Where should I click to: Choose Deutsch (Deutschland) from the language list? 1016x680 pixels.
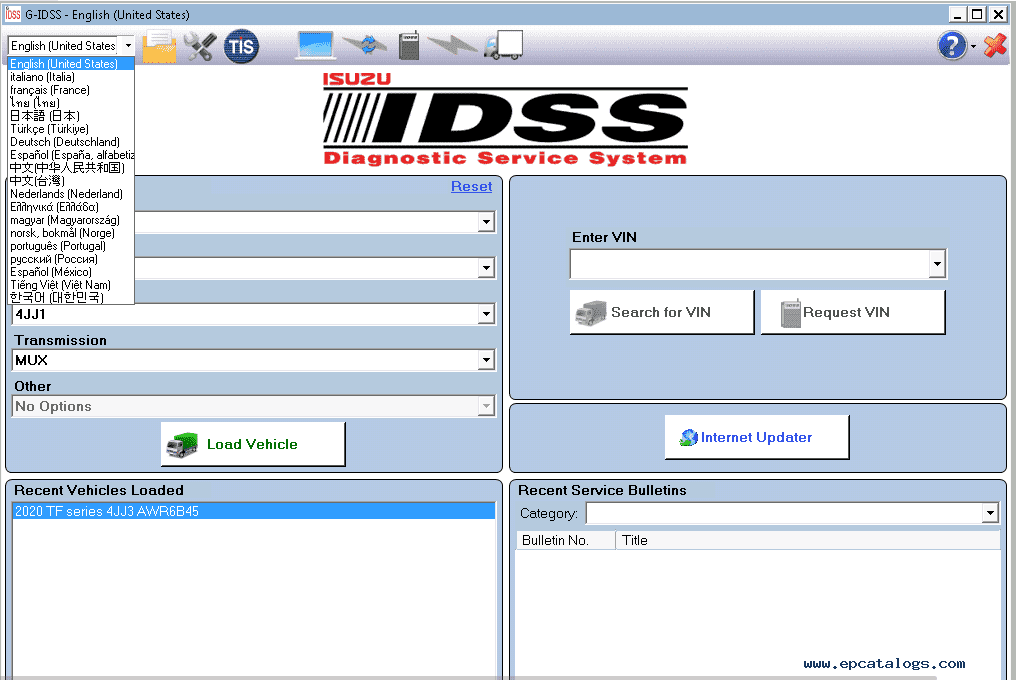65,142
